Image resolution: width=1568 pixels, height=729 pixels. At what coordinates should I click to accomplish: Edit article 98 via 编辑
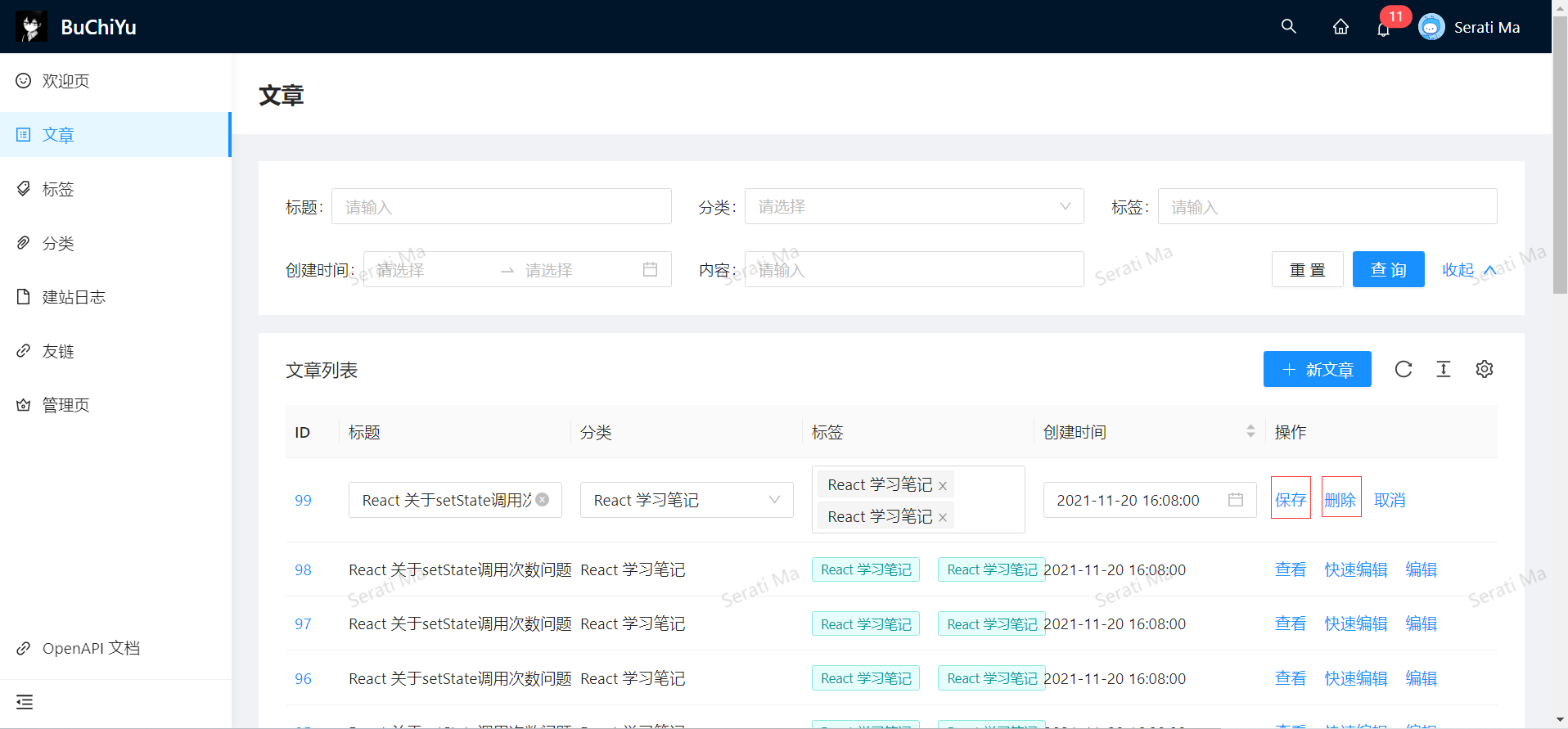point(1422,569)
